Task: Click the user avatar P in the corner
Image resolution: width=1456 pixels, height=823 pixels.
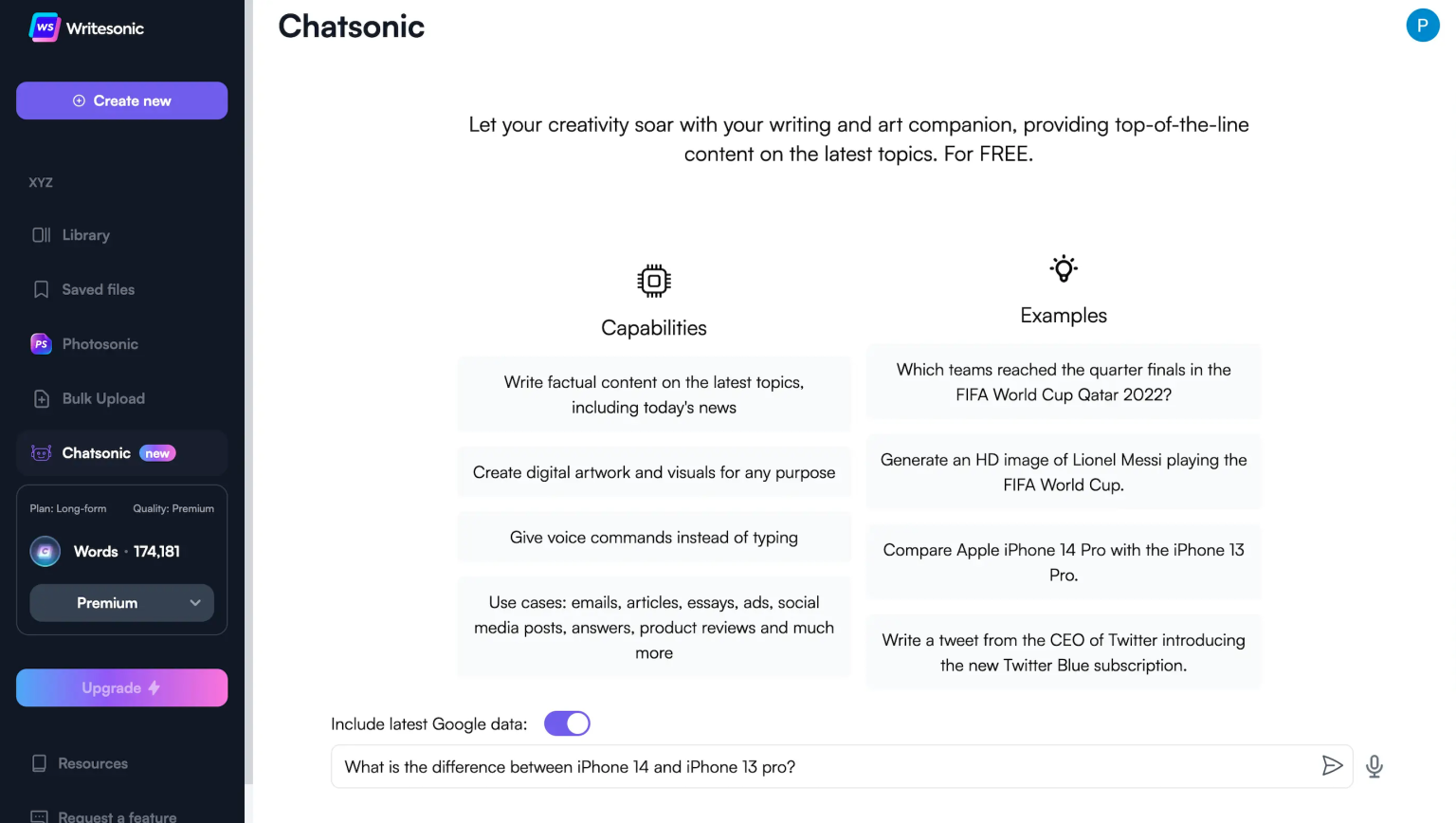Action: click(1423, 26)
